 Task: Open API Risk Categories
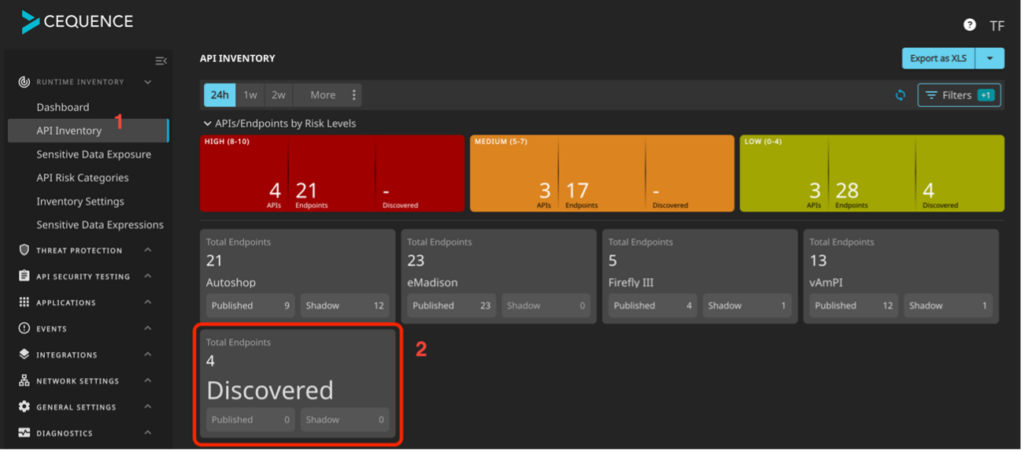(82, 178)
